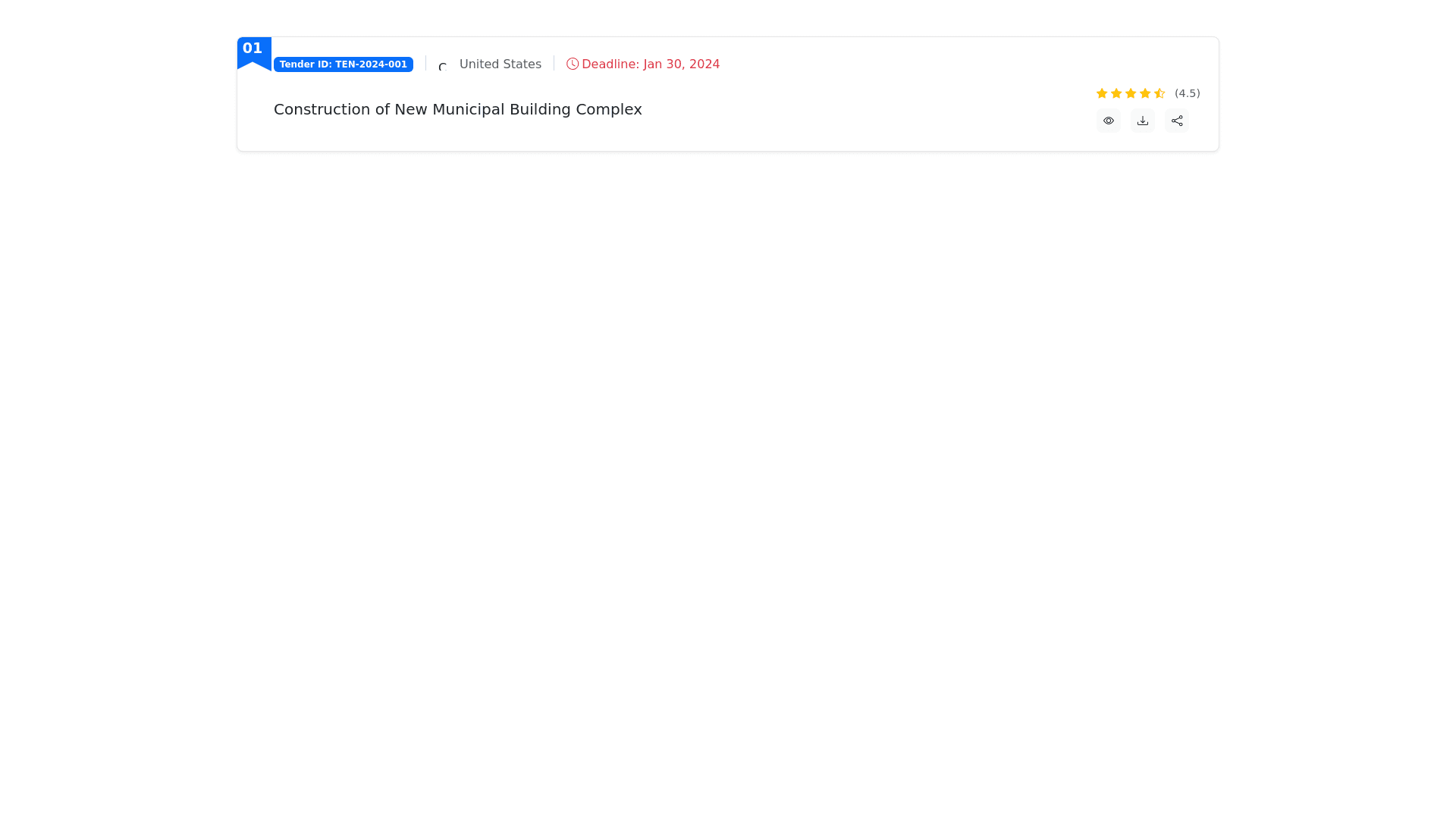The height and width of the screenshot is (819, 1456).
Task: Click the Tender ID TEN-2024-001 badge
Action: click(343, 64)
